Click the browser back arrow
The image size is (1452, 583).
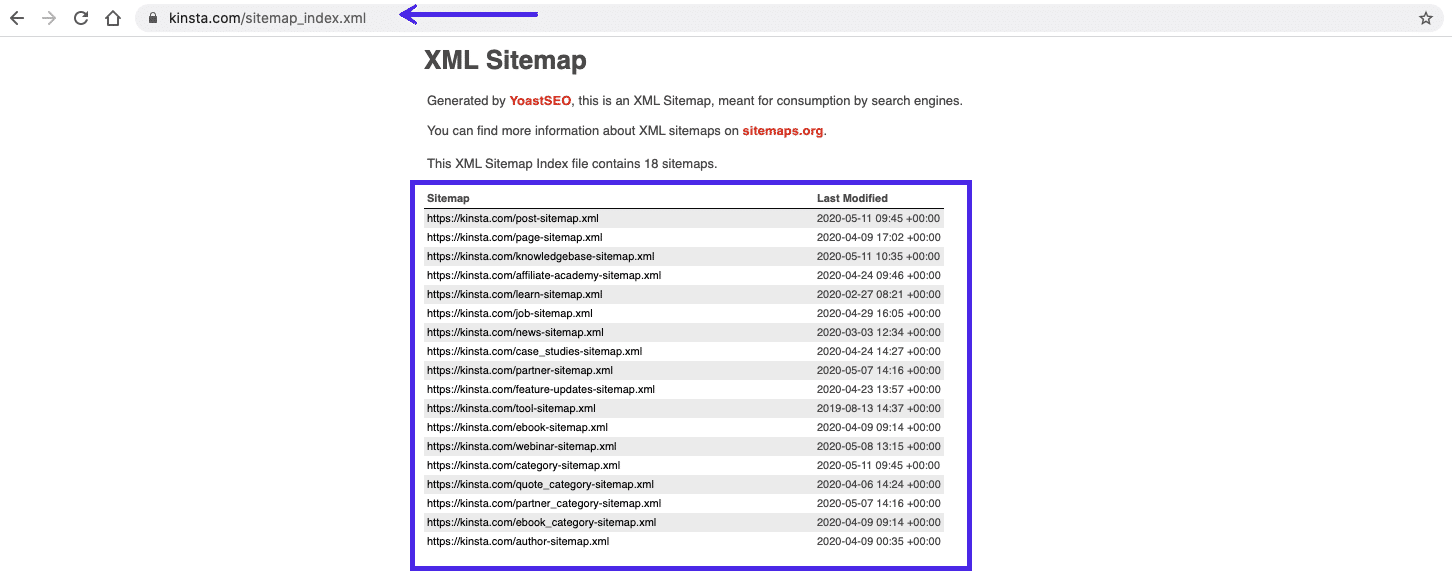coord(16,17)
